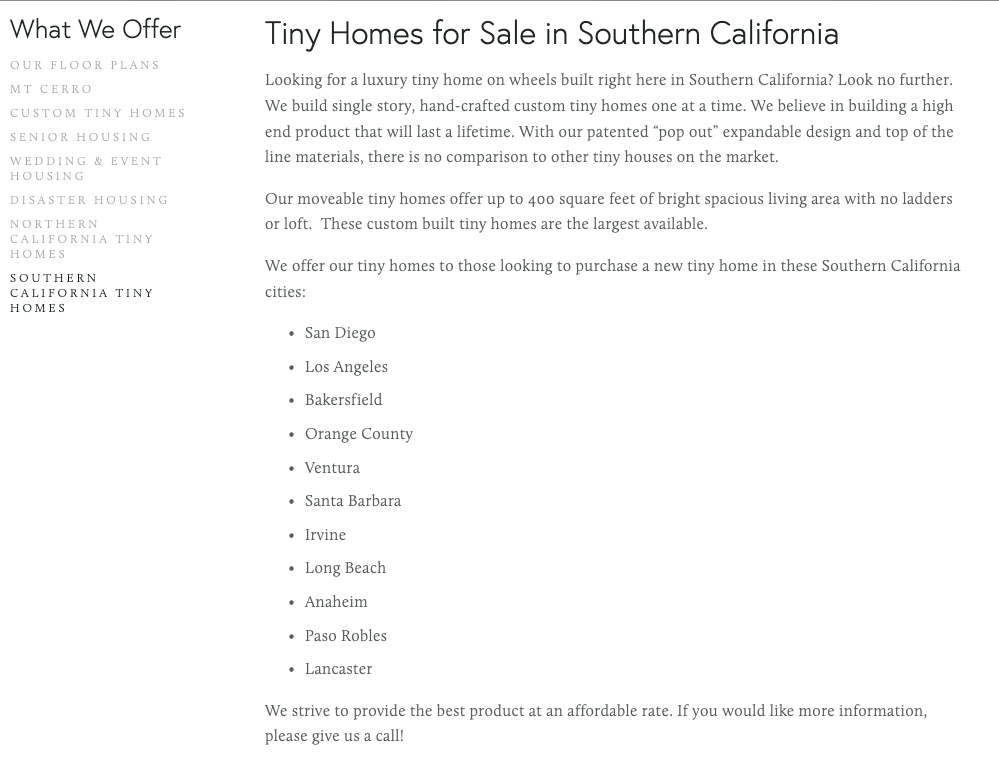The width and height of the screenshot is (999, 768).
Task: Click the What We Offer heading
Action: click(x=96, y=29)
